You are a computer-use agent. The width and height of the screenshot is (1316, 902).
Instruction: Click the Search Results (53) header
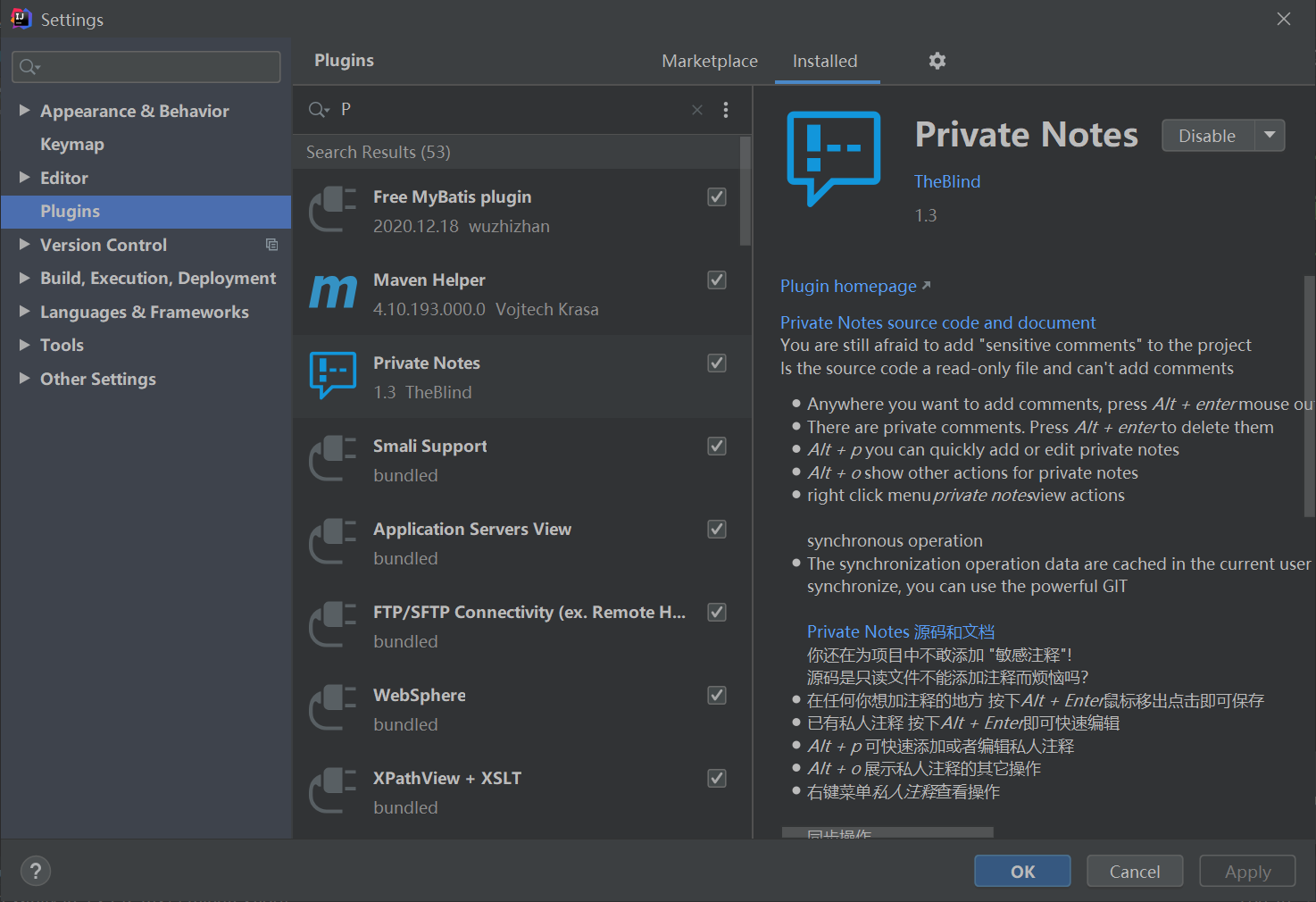379,152
